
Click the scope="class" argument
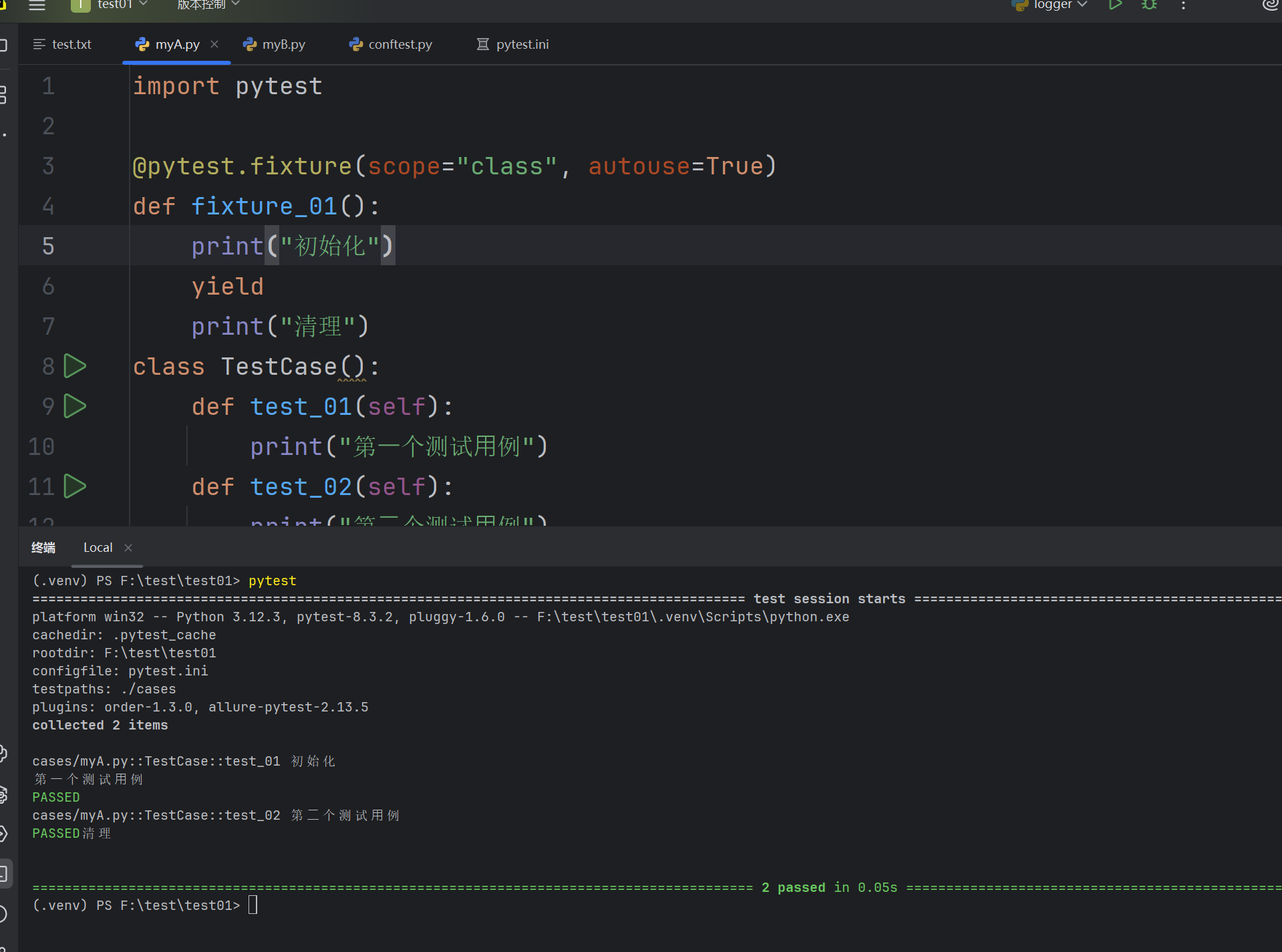pos(462,166)
